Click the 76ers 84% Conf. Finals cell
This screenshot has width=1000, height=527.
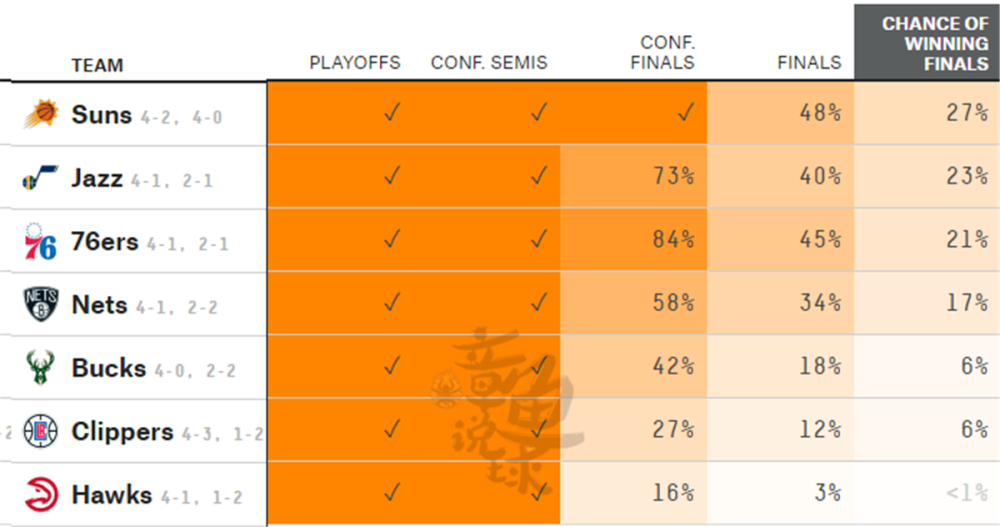click(x=634, y=240)
